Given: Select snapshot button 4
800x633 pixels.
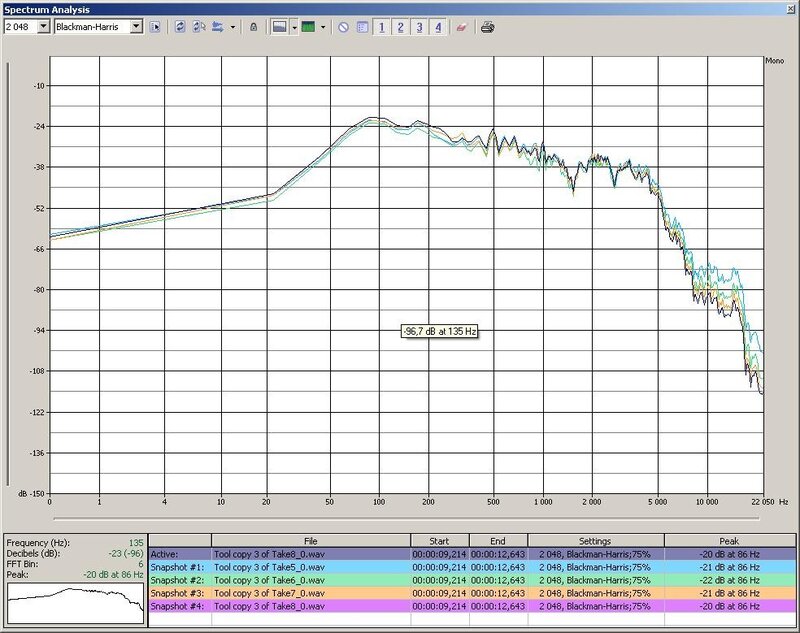Looking at the screenshot, I should click(439, 27).
